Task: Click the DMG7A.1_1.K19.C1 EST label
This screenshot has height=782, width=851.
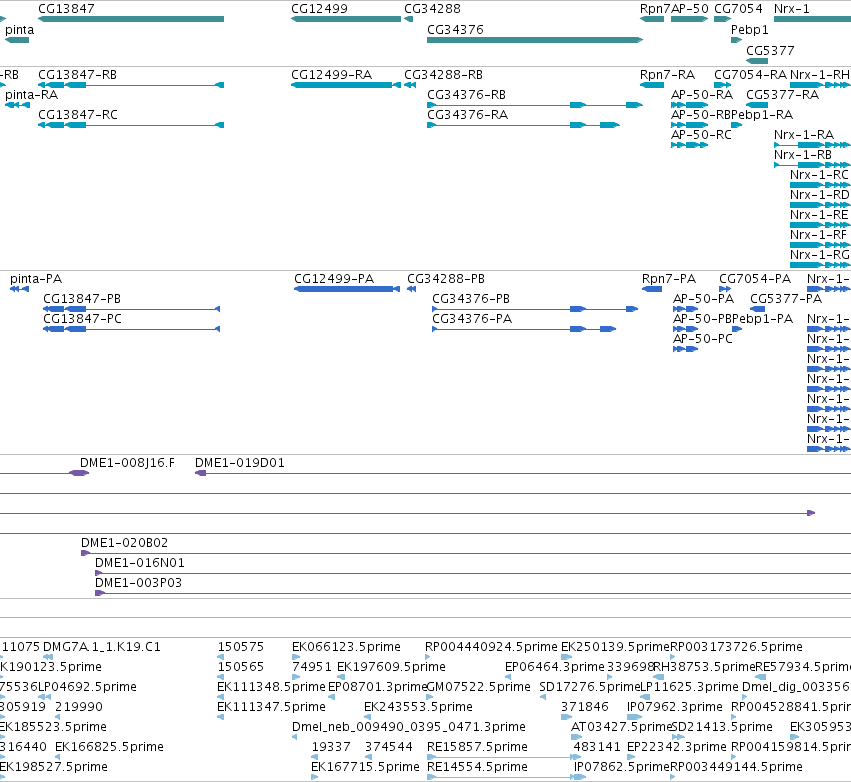Action: pyautogui.click(x=101, y=647)
